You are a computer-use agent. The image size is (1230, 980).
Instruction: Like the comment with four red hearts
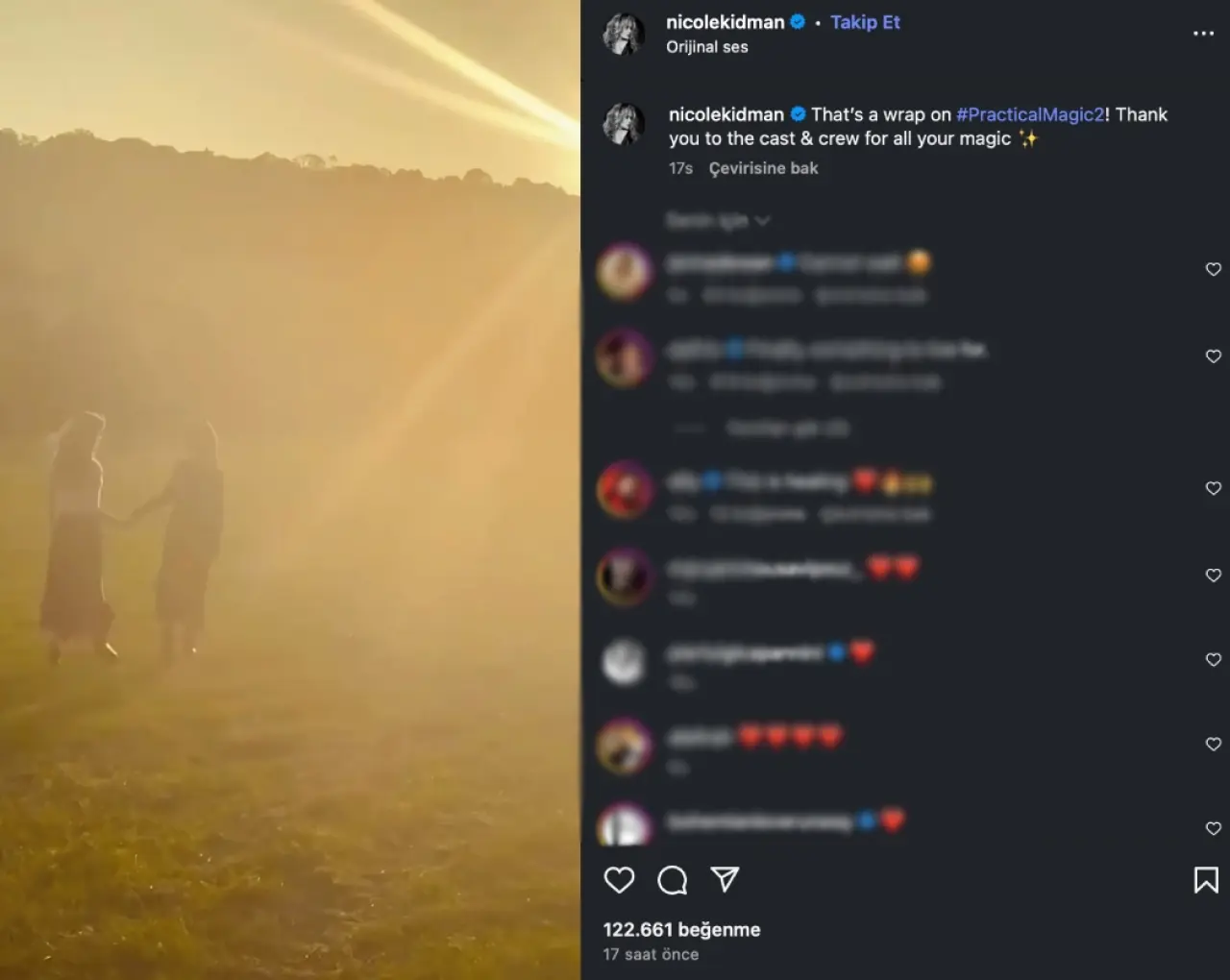point(1213,744)
